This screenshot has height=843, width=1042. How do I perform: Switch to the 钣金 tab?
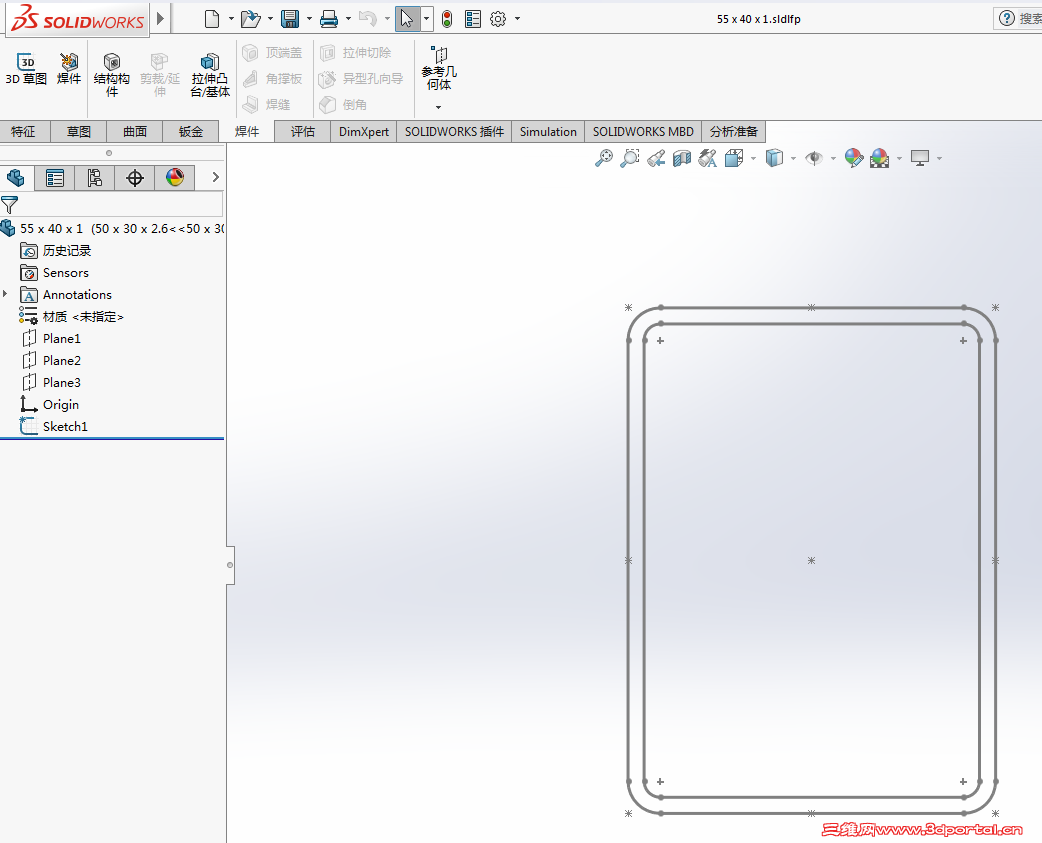click(191, 132)
